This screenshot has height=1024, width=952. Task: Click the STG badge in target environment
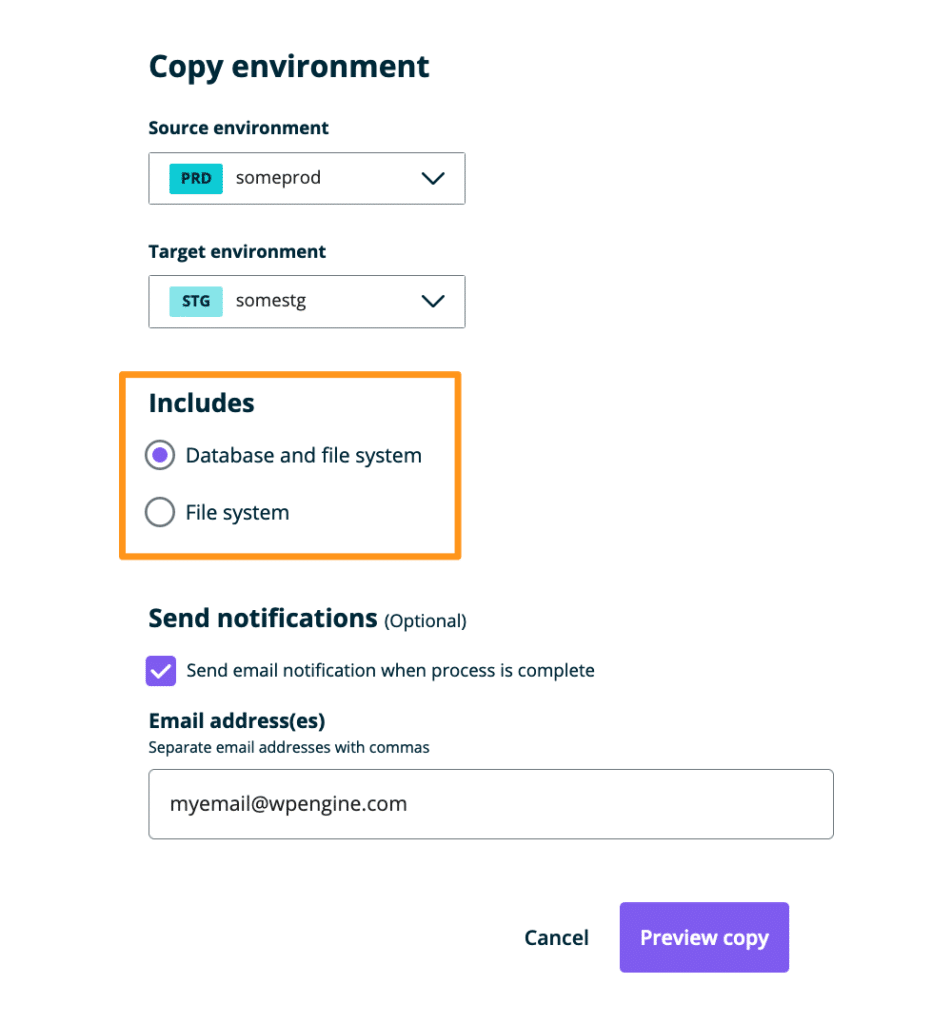click(196, 301)
